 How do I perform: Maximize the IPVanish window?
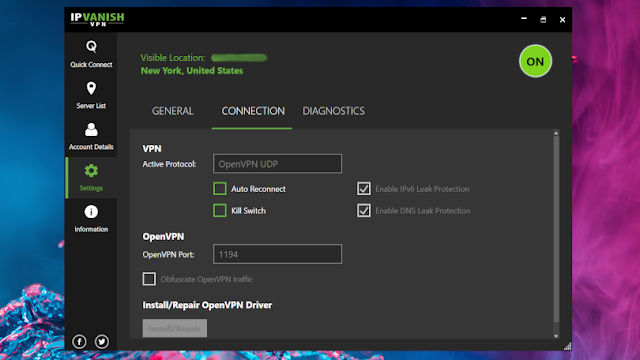tap(543, 19)
